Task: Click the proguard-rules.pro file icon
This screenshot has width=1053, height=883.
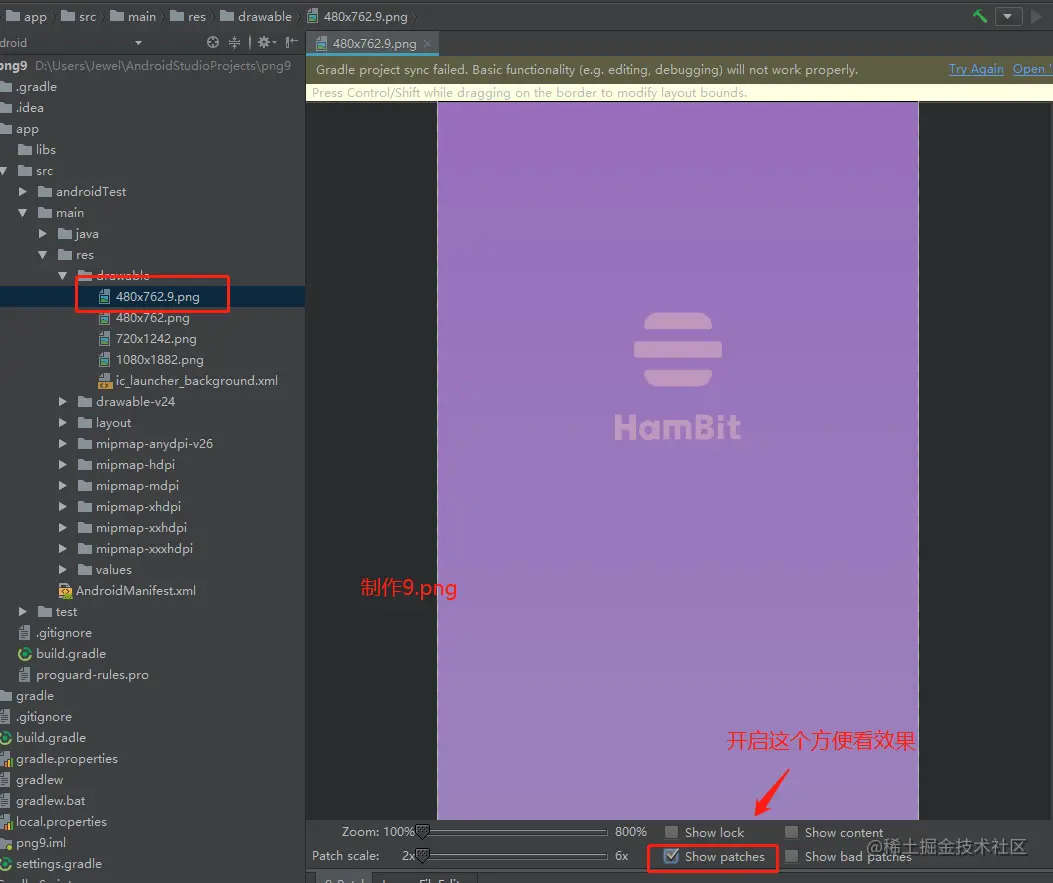Action: (x=25, y=675)
